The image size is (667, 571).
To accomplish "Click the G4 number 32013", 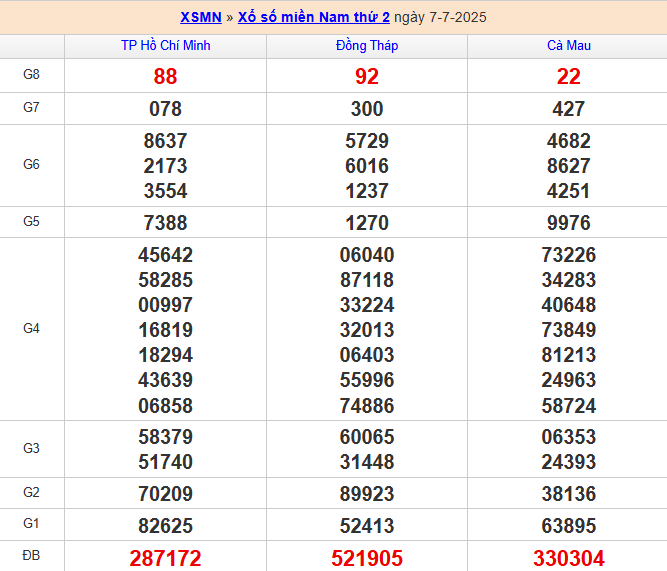I will tap(367, 330).
